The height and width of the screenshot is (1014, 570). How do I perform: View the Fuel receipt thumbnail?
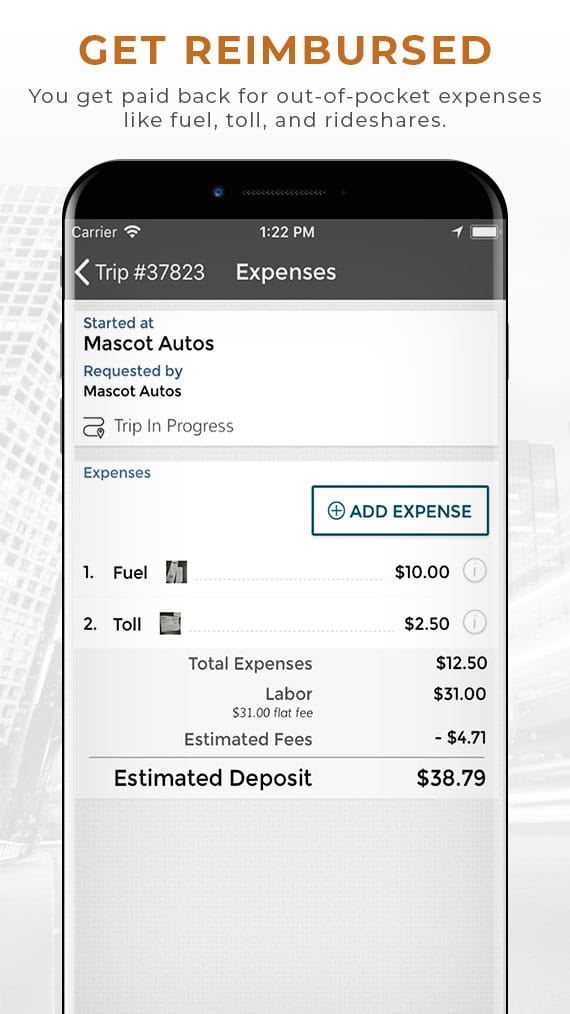[176, 572]
